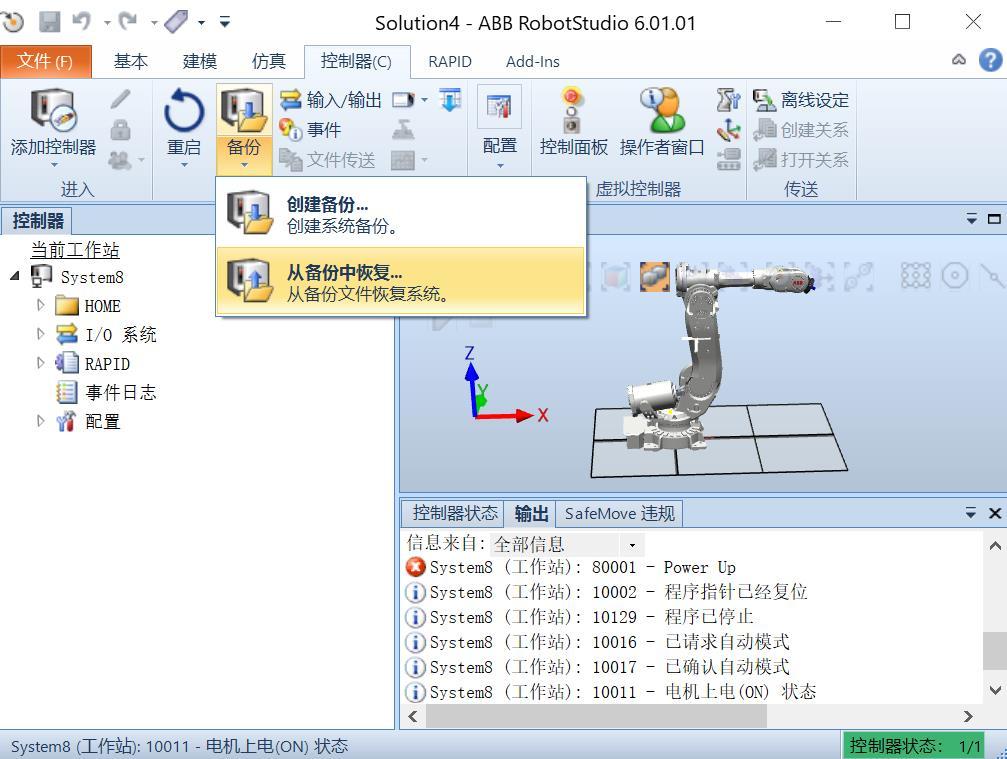Switch to the RAPID ribbon tab

pyautogui.click(x=450, y=62)
